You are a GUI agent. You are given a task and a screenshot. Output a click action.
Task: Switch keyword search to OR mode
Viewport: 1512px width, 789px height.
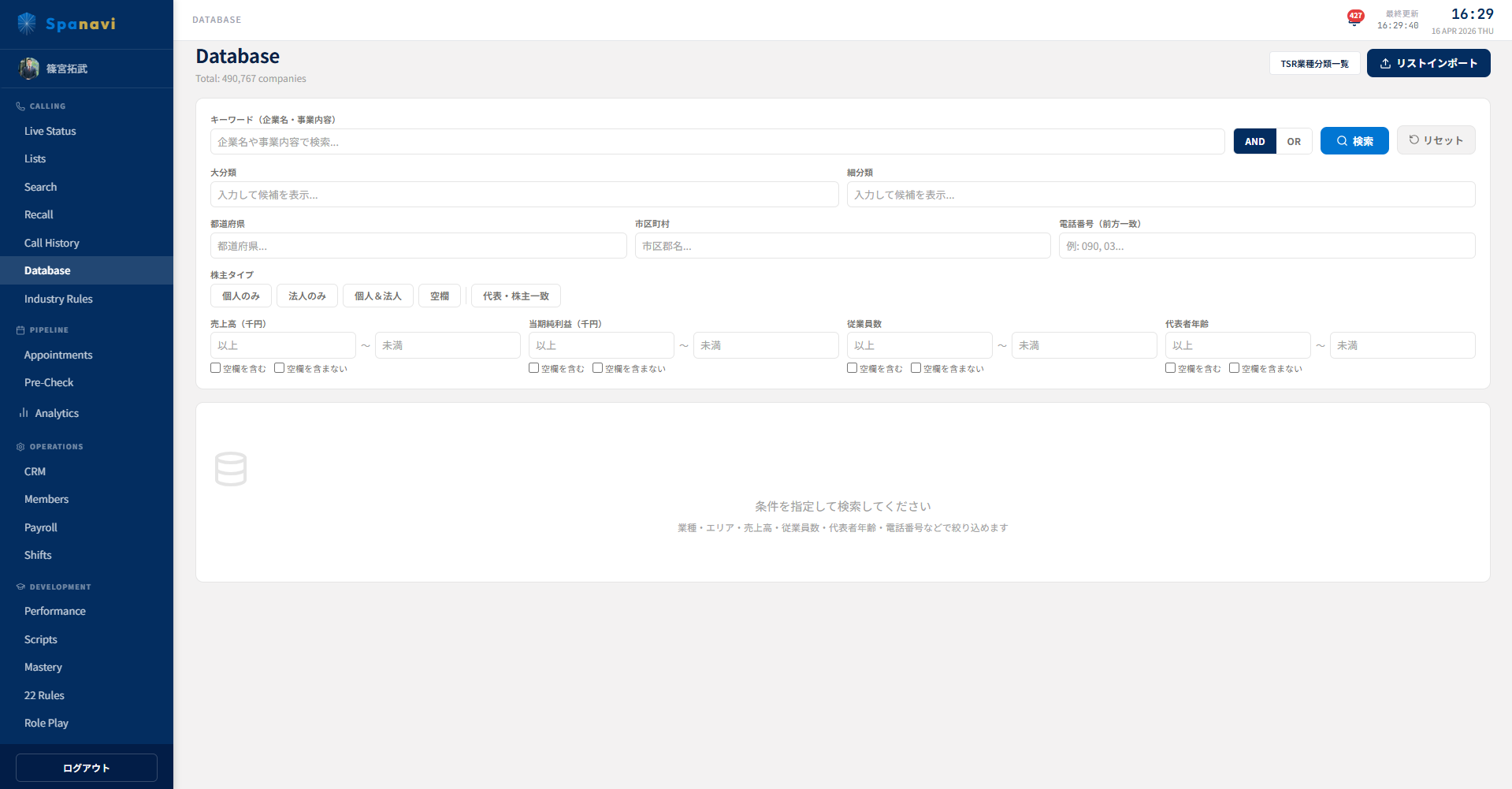coord(1294,141)
